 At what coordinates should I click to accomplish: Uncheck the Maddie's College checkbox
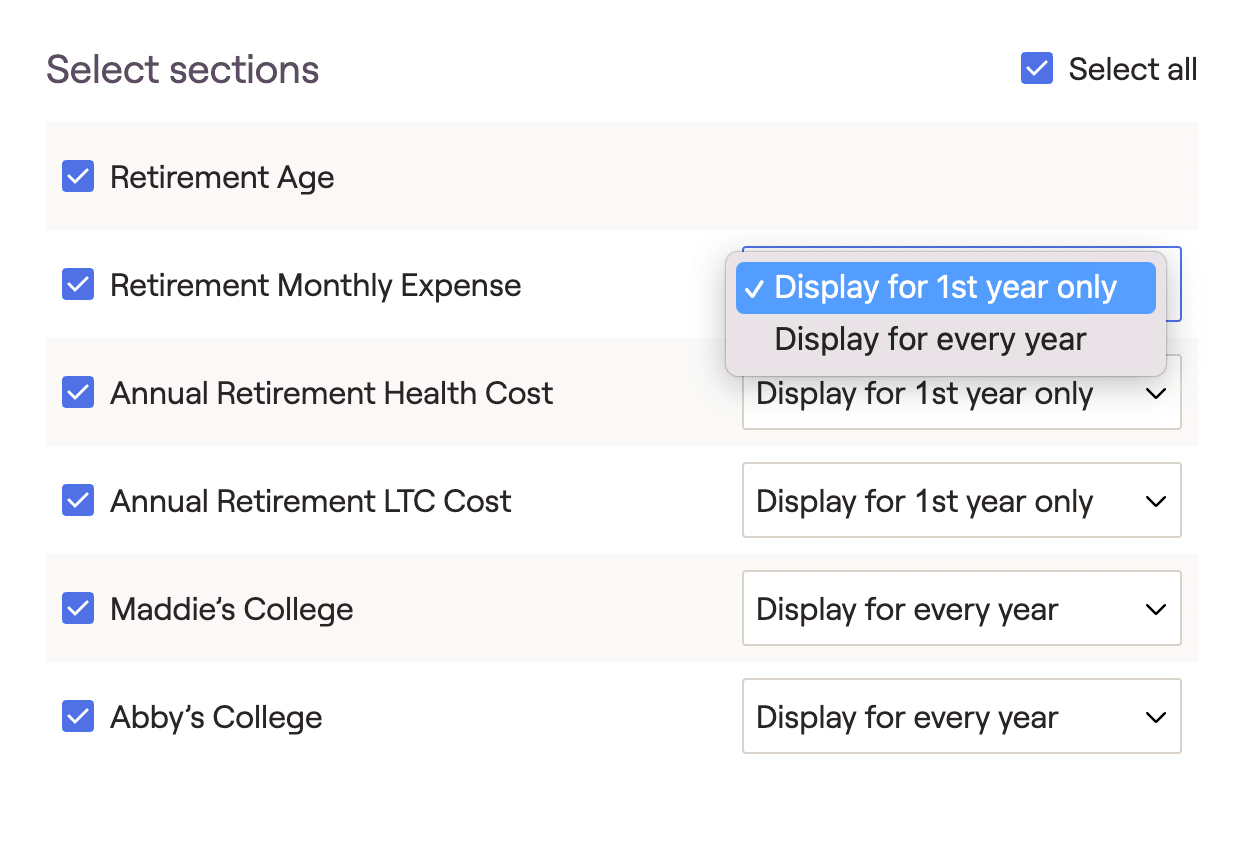78,609
